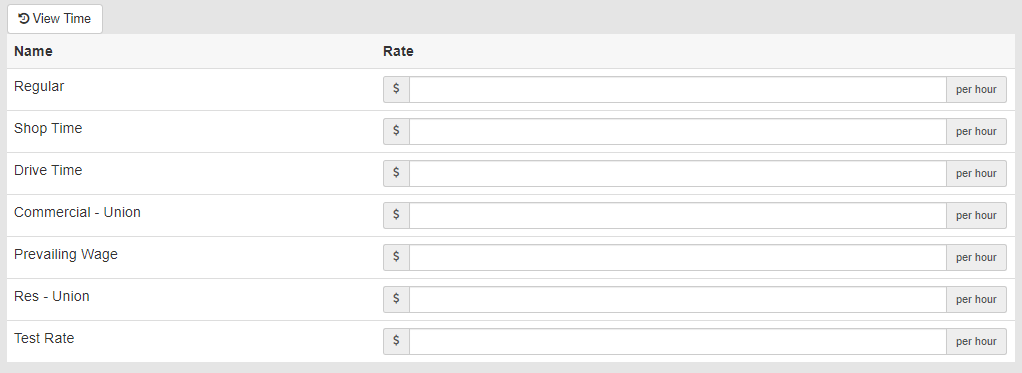1022x373 pixels.
Task: Click the per hour label for Regular
Action: [976, 89]
